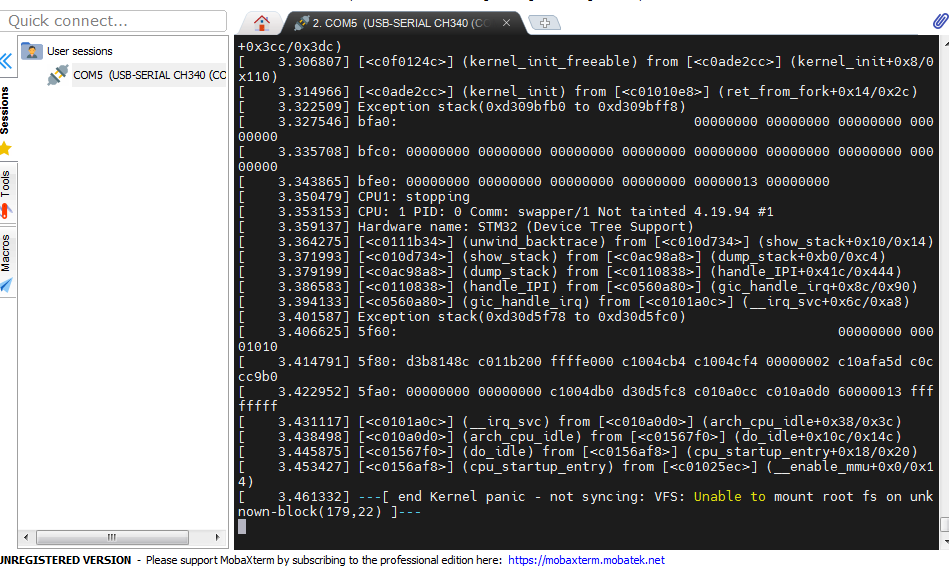This screenshot has width=949, height=567.
Task: Click 'UNREGISTERED VERSION' status text
Action: (65, 560)
